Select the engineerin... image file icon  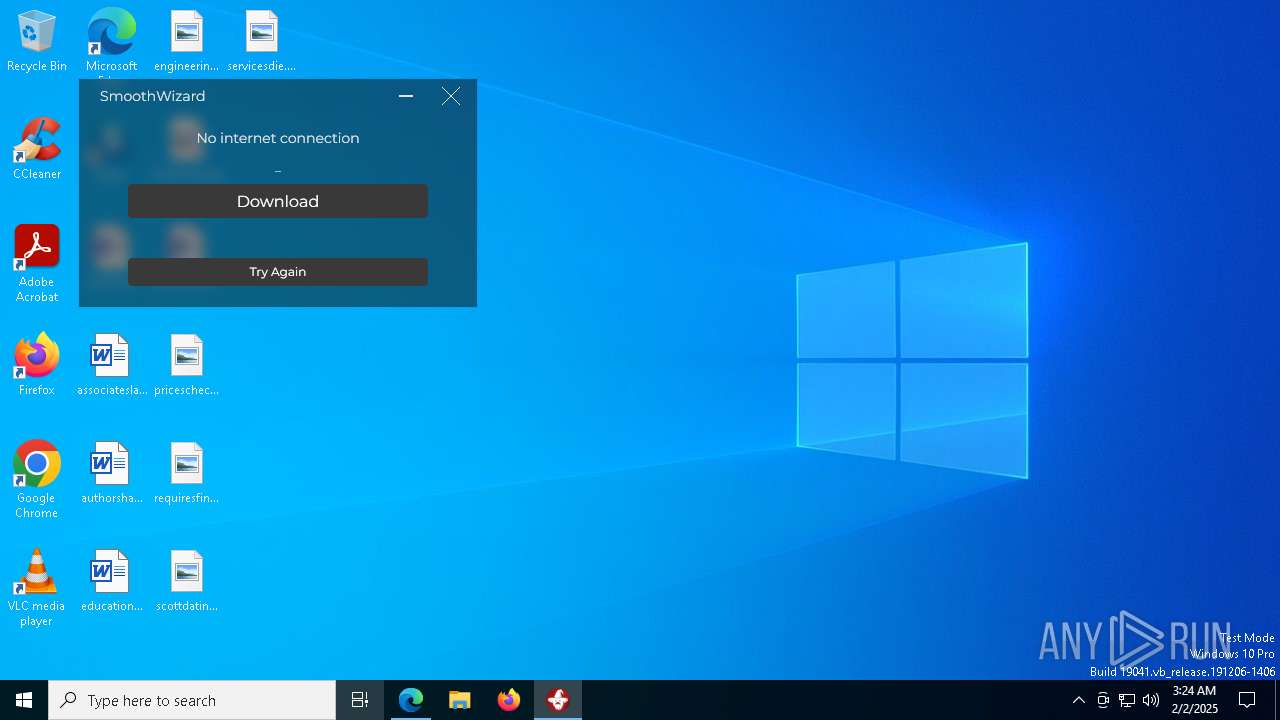187,42
